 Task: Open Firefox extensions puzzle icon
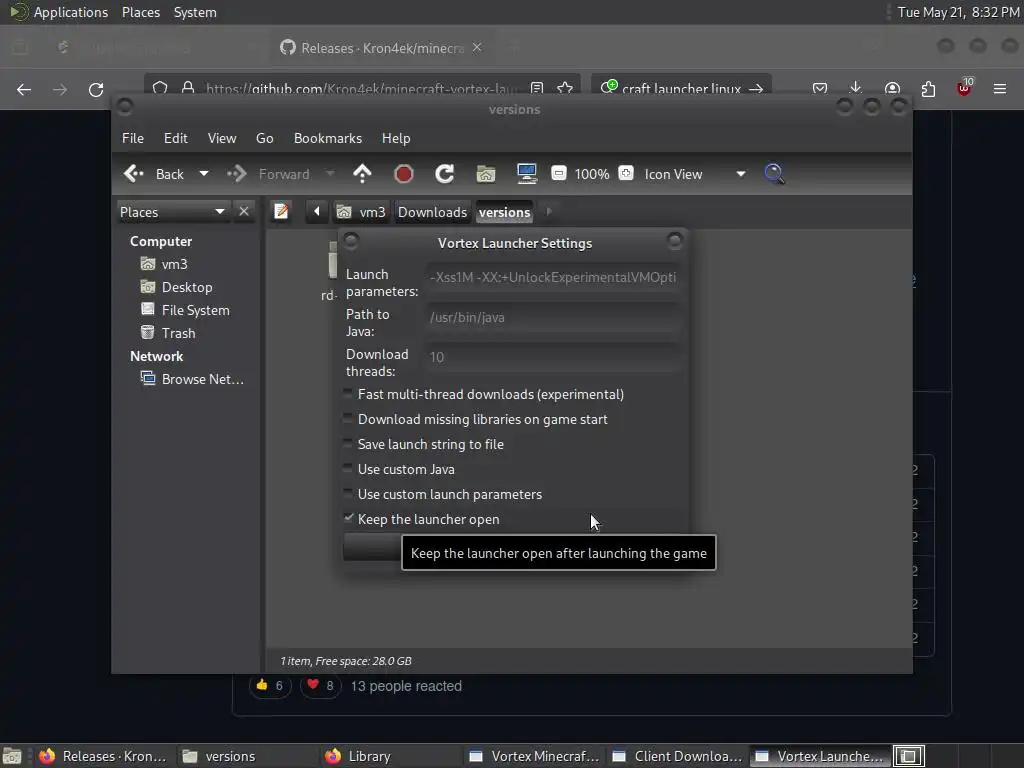(928, 88)
